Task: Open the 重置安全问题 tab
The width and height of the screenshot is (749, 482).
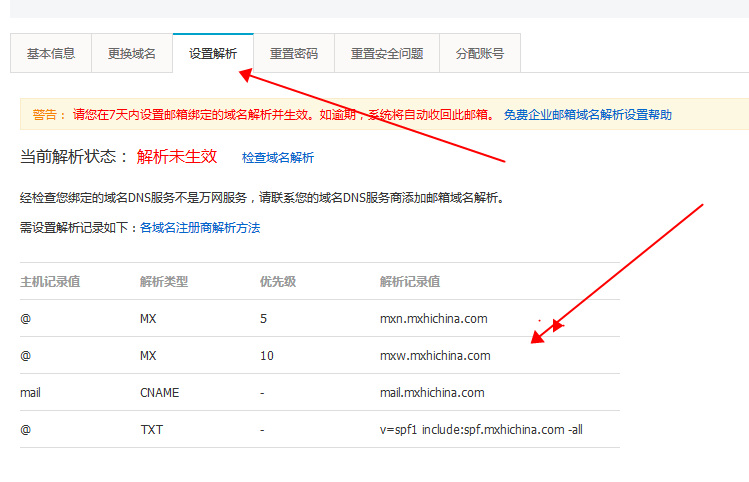Action: pyautogui.click(x=386, y=54)
